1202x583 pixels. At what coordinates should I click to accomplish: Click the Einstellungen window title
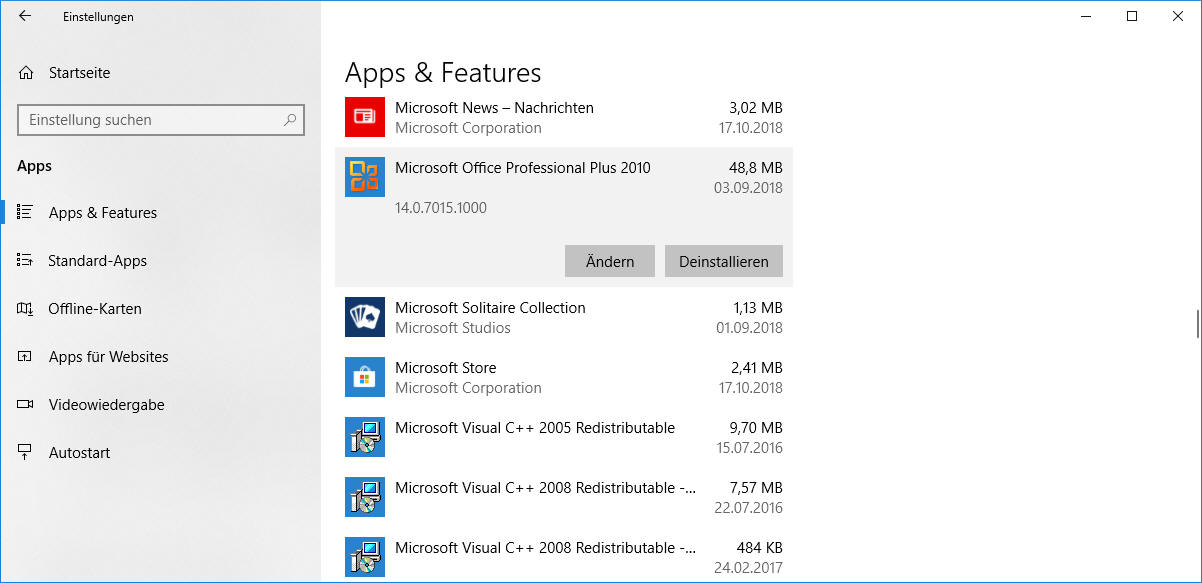pyautogui.click(x=98, y=17)
